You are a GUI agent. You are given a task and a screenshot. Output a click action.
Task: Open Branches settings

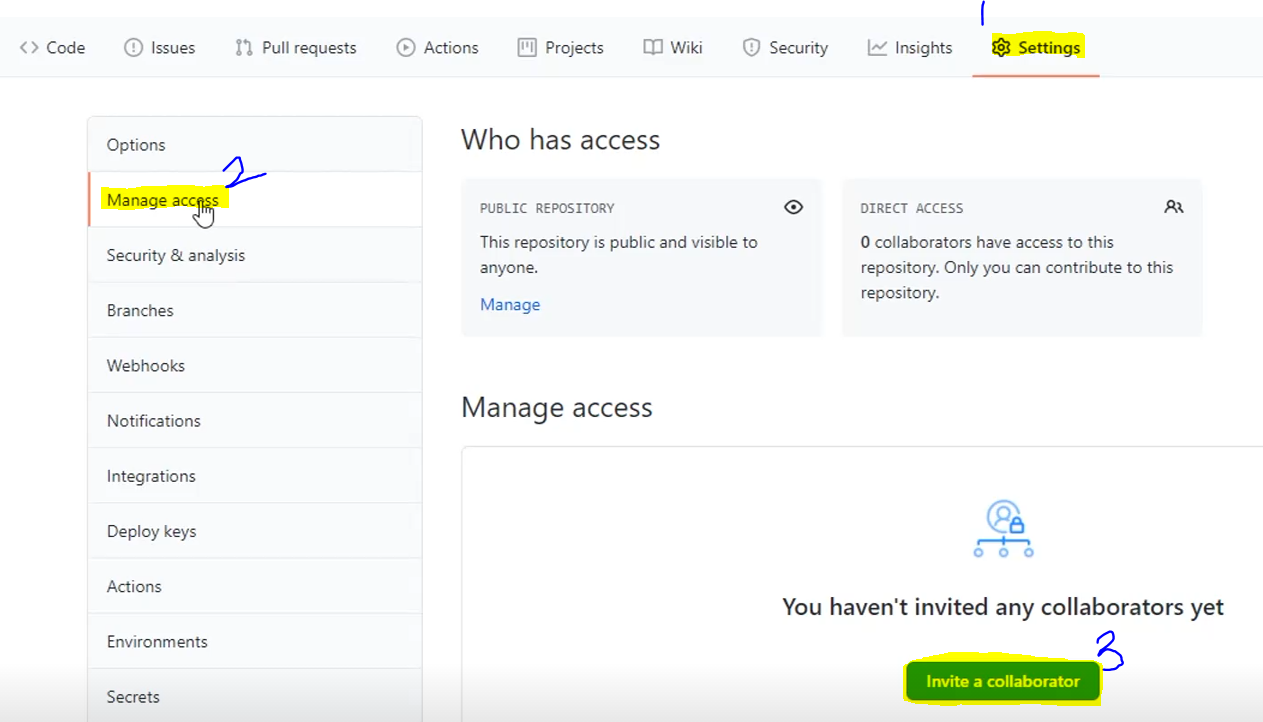point(255,310)
